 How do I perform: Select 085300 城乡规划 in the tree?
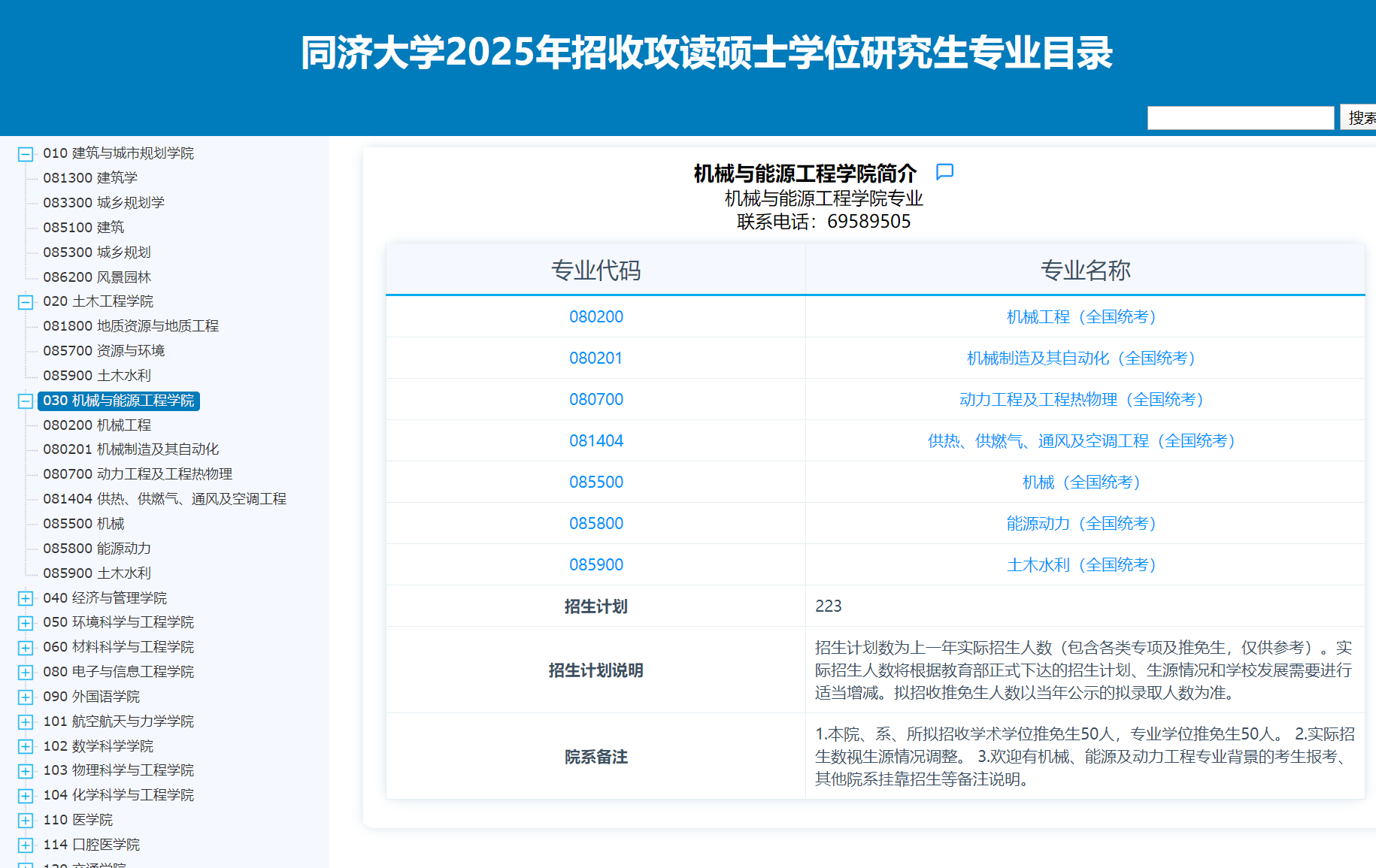97,253
